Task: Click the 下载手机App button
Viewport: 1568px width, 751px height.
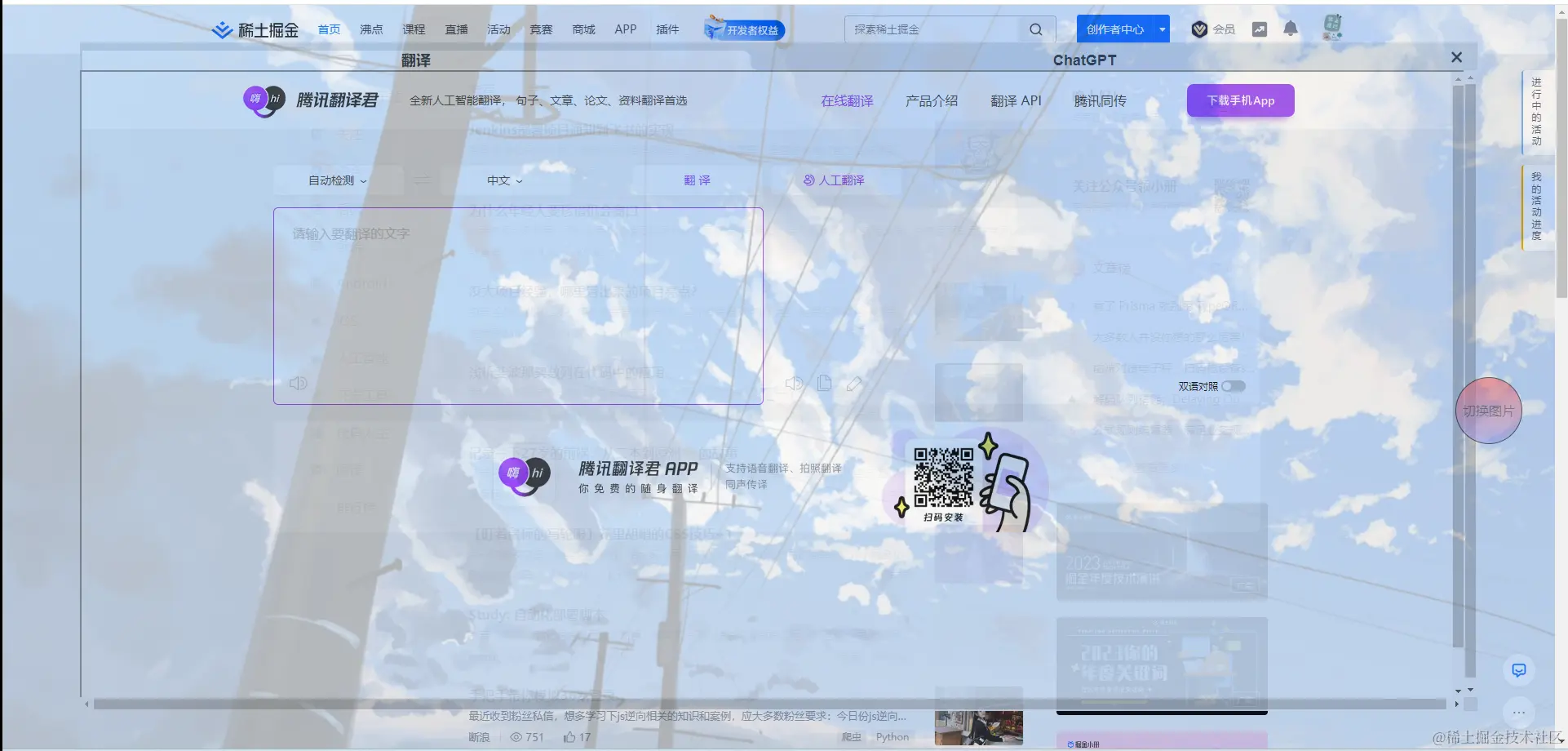Action: pos(1241,100)
